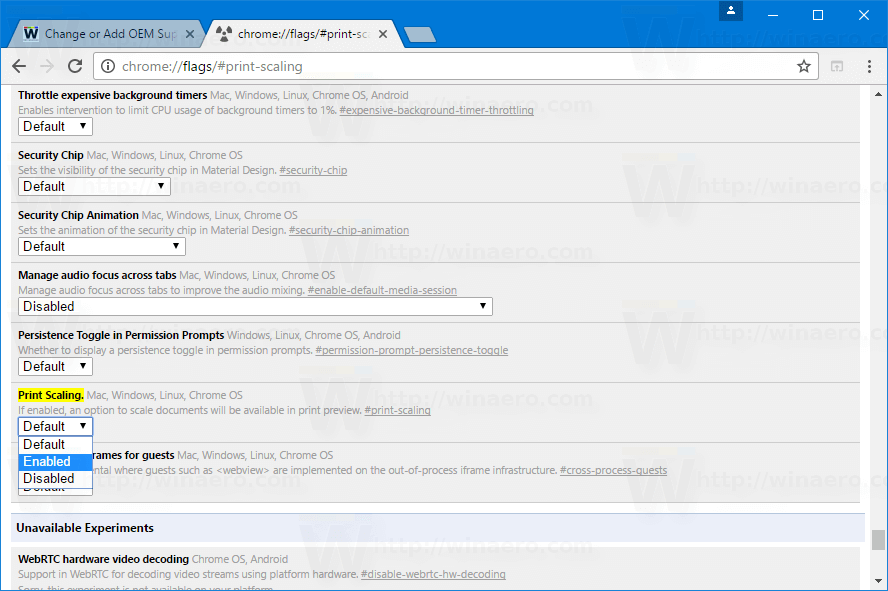Open a new tab

pyautogui.click(x=420, y=35)
